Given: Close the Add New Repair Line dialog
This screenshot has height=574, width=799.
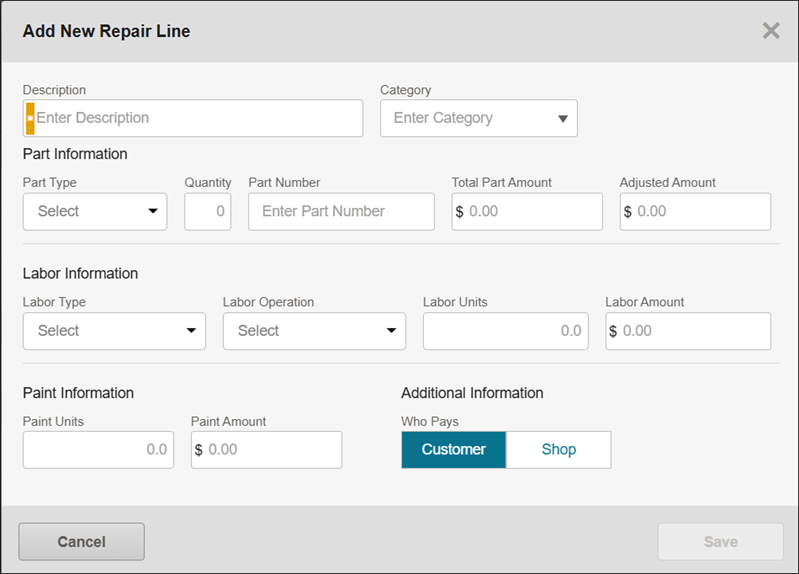Looking at the screenshot, I should pyautogui.click(x=770, y=30).
